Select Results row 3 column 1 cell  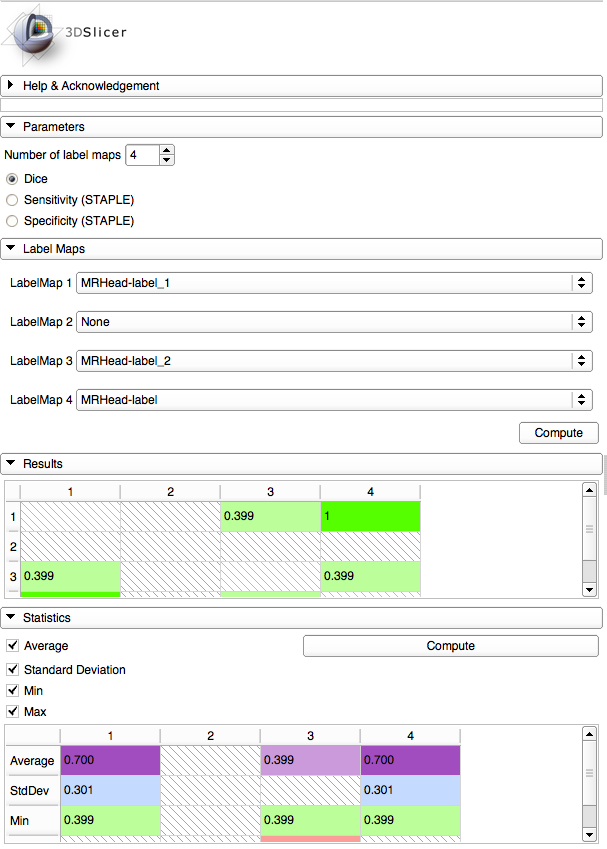click(x=70, y=576)
